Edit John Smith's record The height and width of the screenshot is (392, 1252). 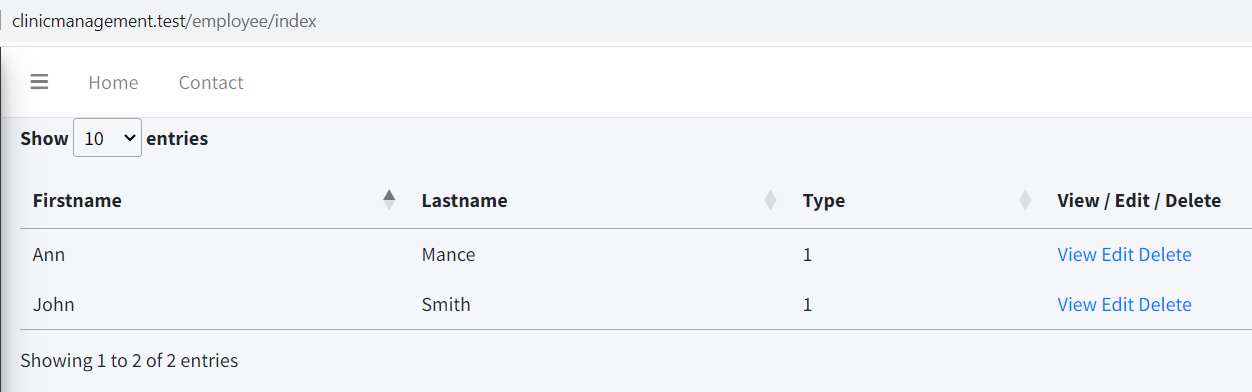(1118, 305)
